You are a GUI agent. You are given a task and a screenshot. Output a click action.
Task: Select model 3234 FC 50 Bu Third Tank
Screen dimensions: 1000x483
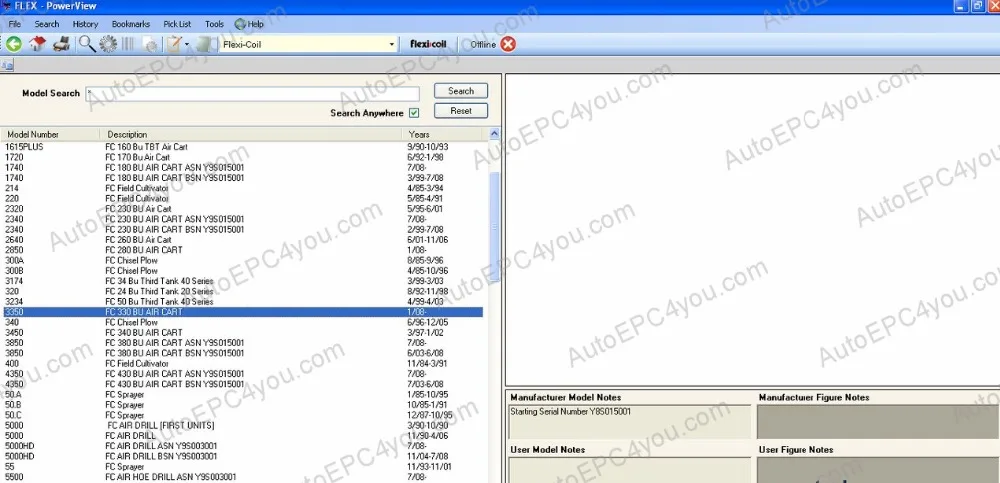[x=242, y=301]
